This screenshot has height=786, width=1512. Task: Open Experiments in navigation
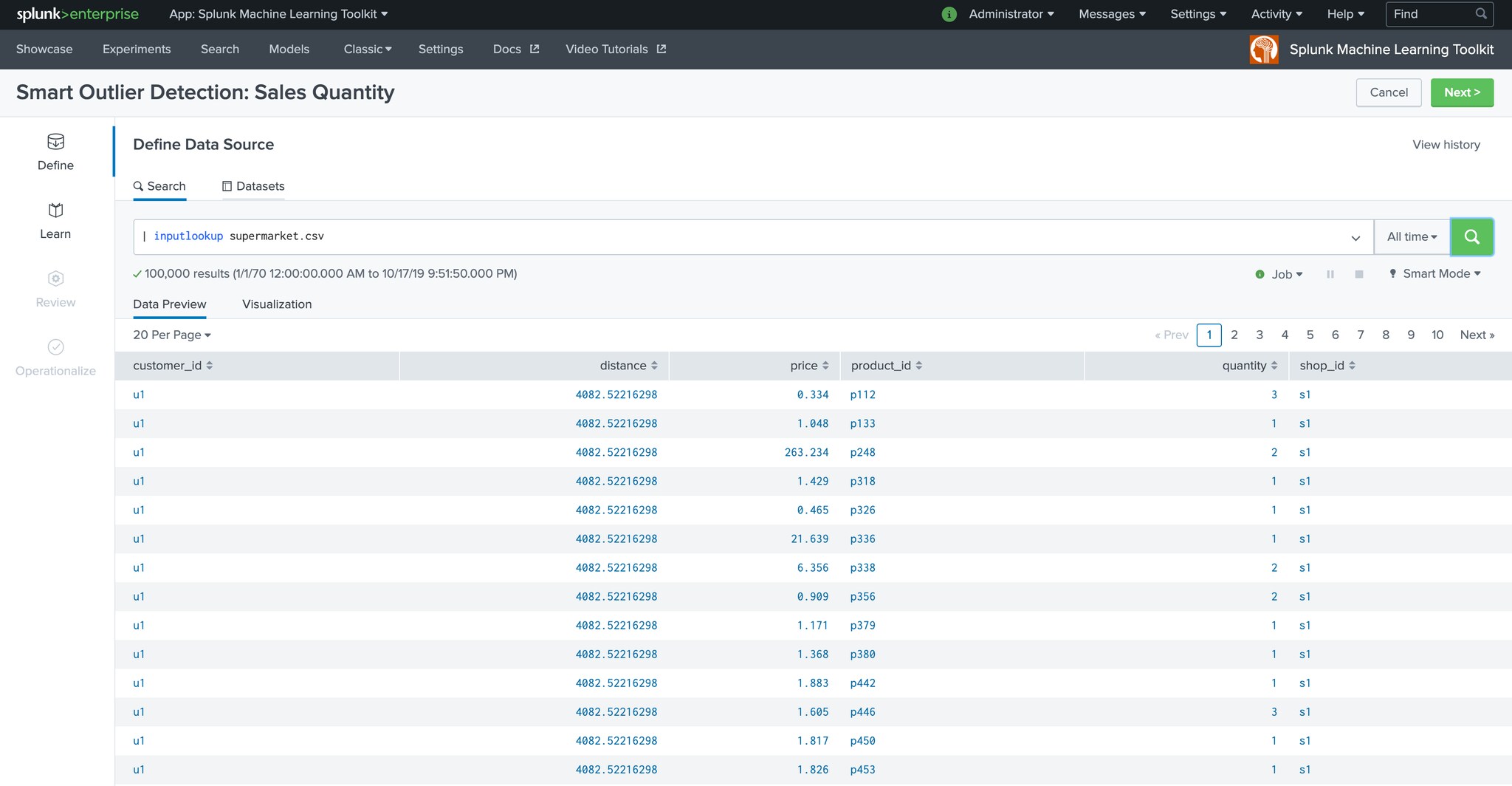tap(137, 49)
